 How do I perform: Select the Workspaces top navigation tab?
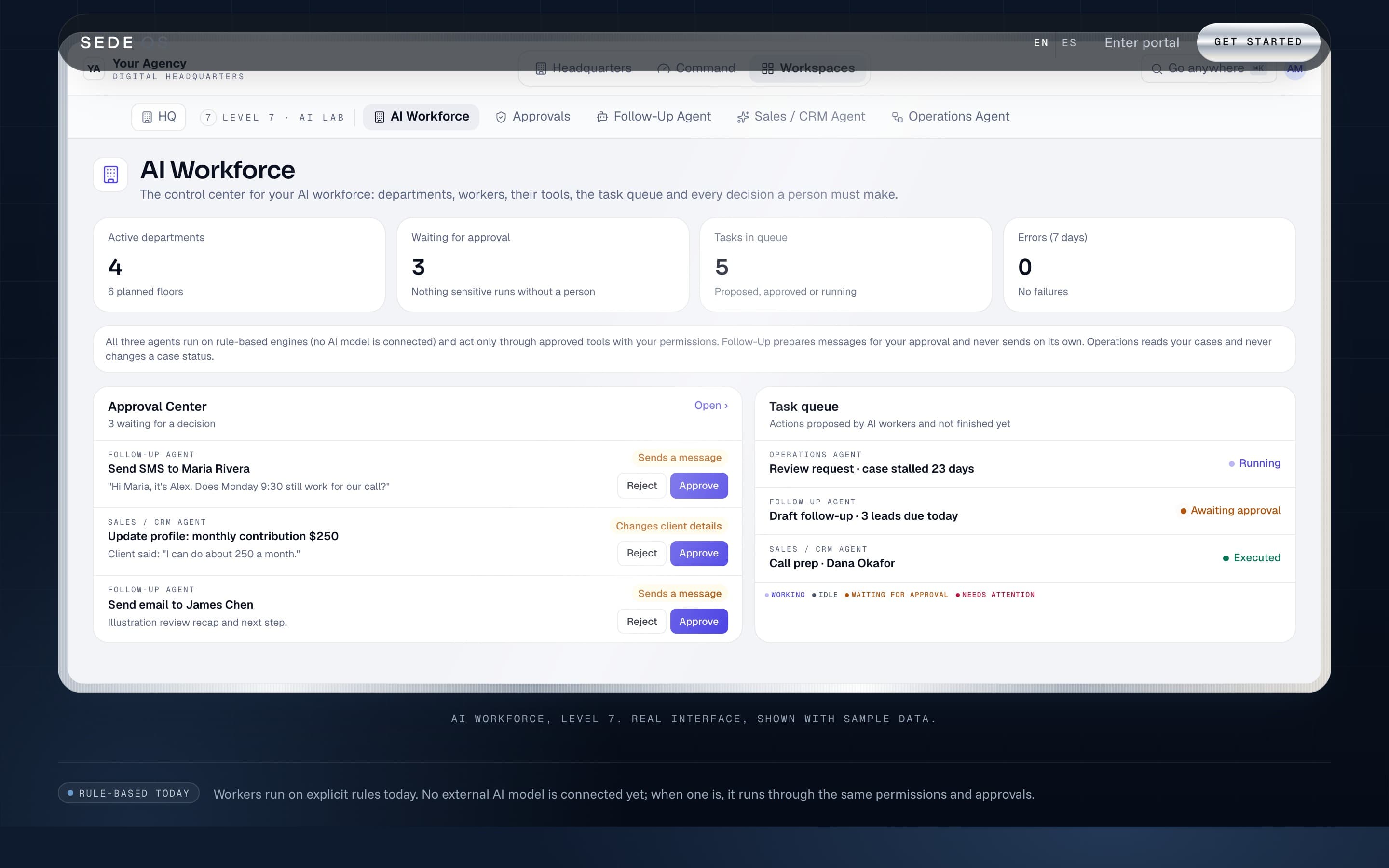click(808, 69)
